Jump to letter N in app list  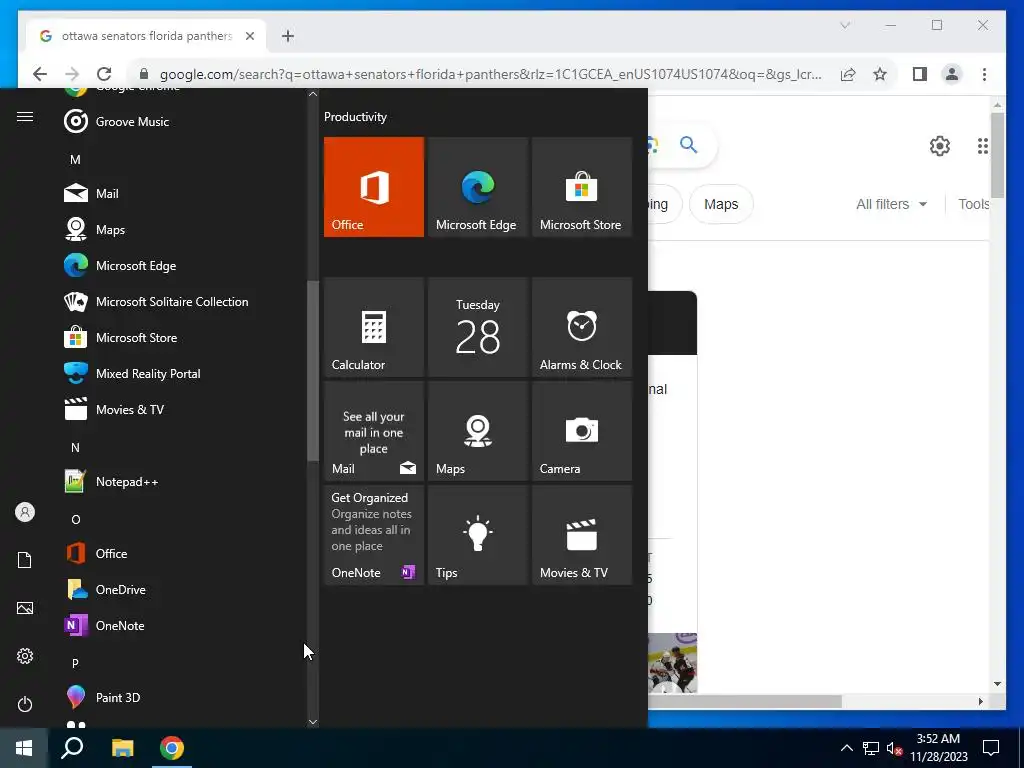(75, 447)
